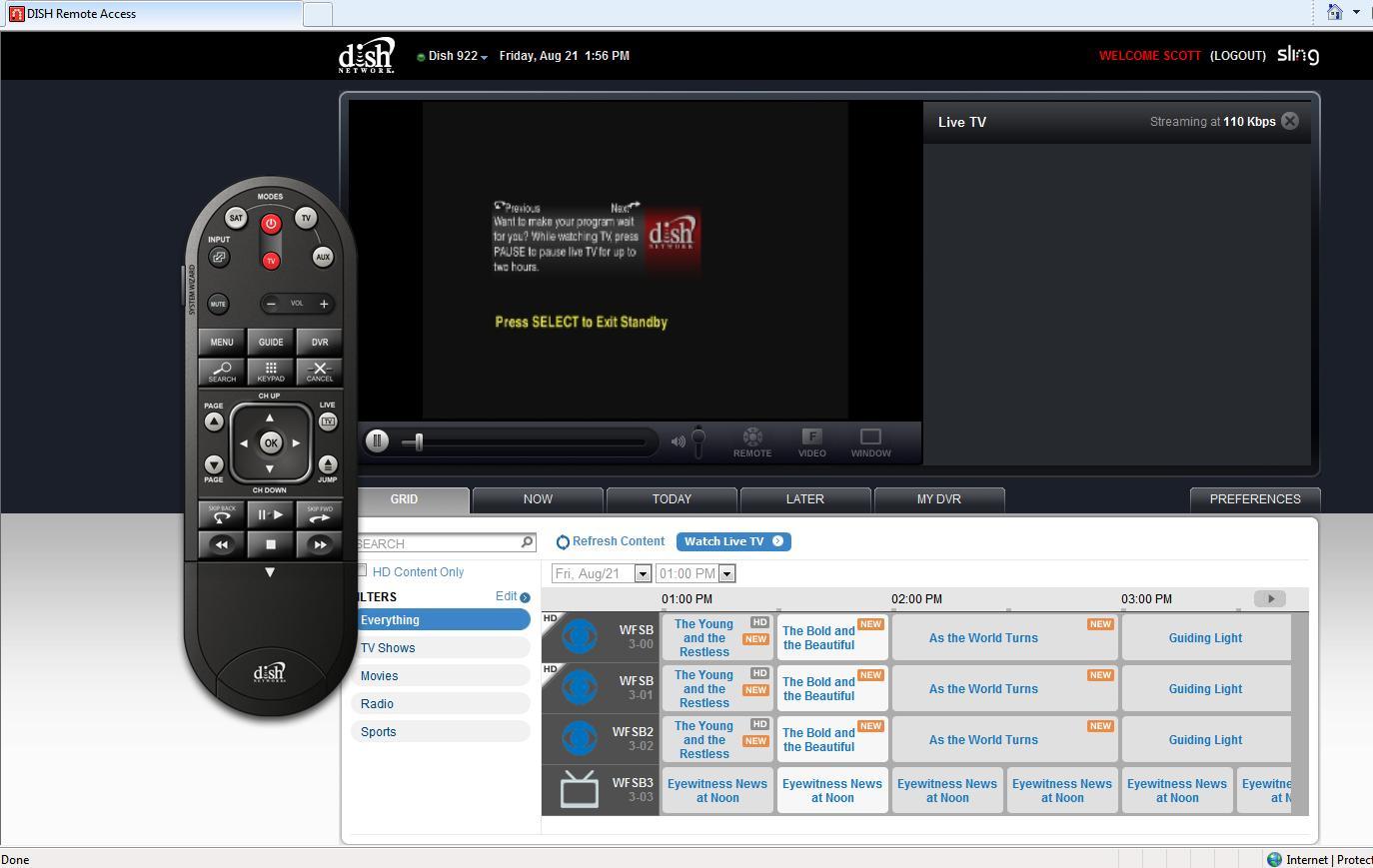
Task: Select SAT mode on the remote
Action: point(236,217)
